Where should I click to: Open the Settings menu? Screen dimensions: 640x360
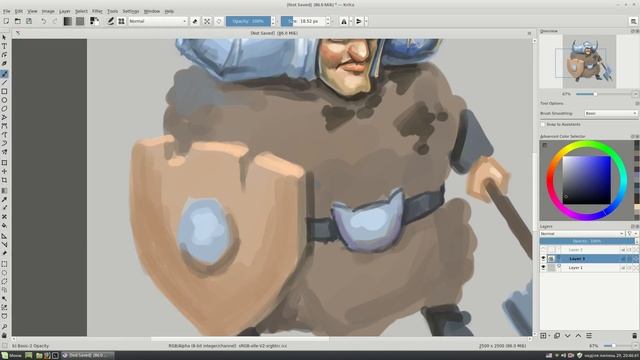(131, 11)
